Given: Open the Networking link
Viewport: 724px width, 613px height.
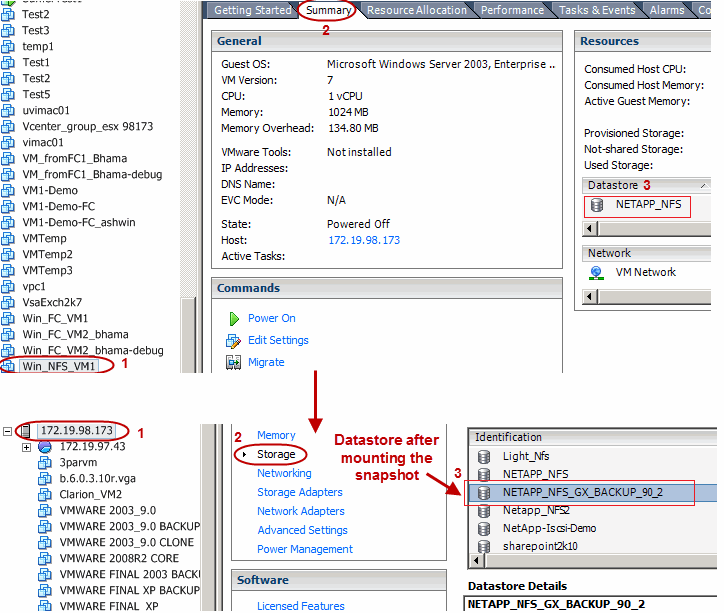Looking at the screenshot, I should click(x=284, y=473).
